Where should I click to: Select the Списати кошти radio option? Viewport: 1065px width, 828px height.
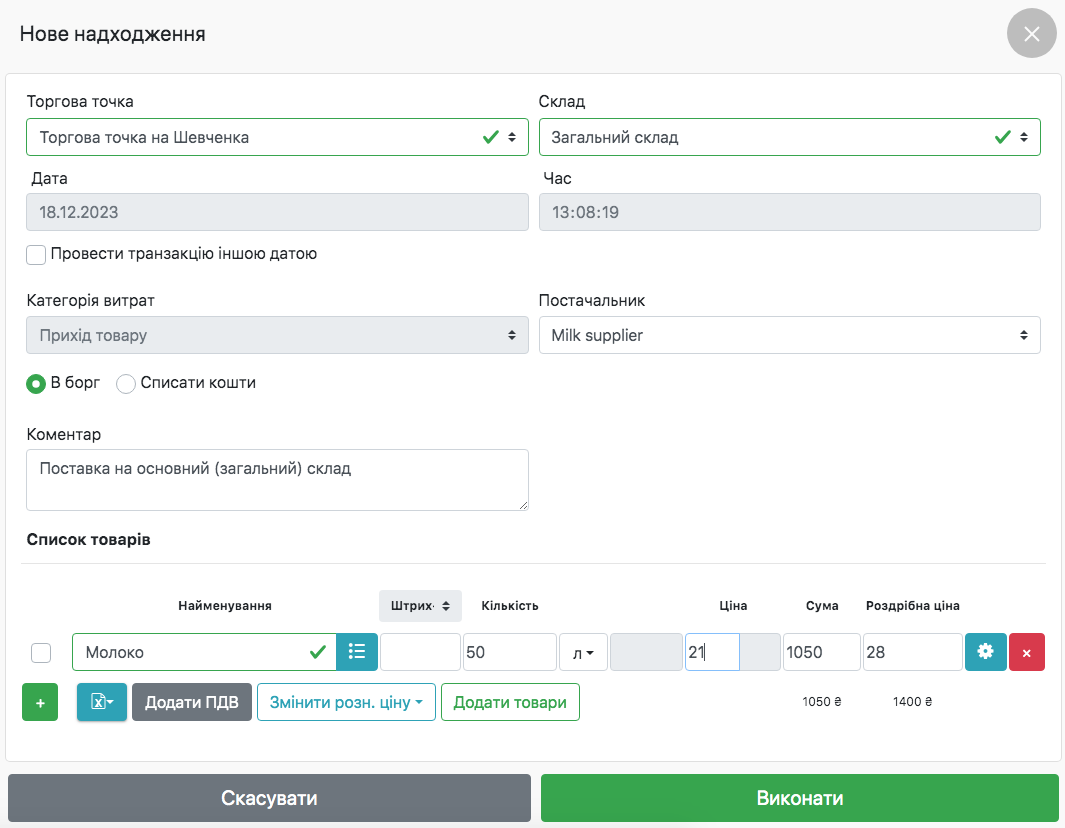point(127,383)
